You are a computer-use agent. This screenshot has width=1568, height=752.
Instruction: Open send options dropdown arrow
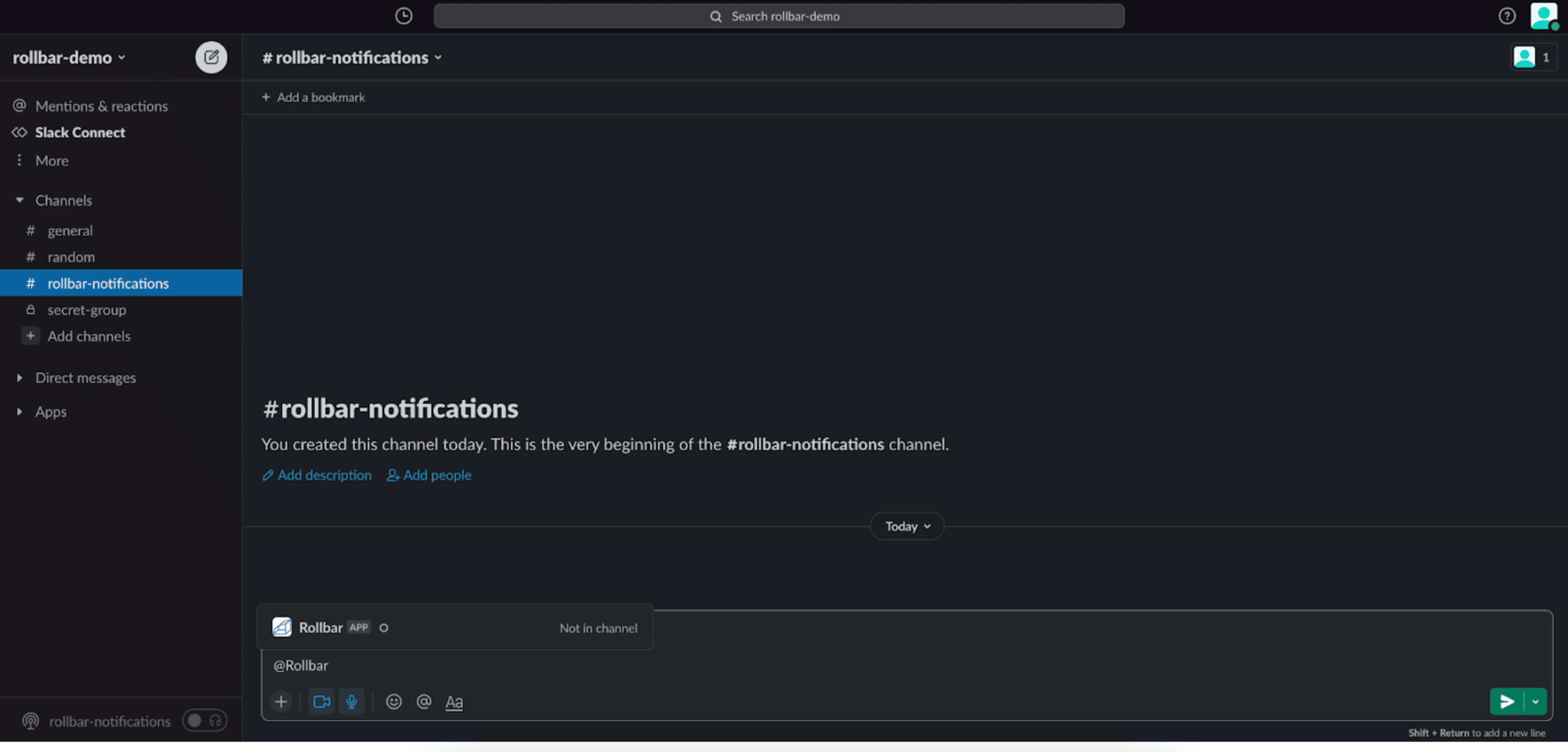coord(1536,702)
